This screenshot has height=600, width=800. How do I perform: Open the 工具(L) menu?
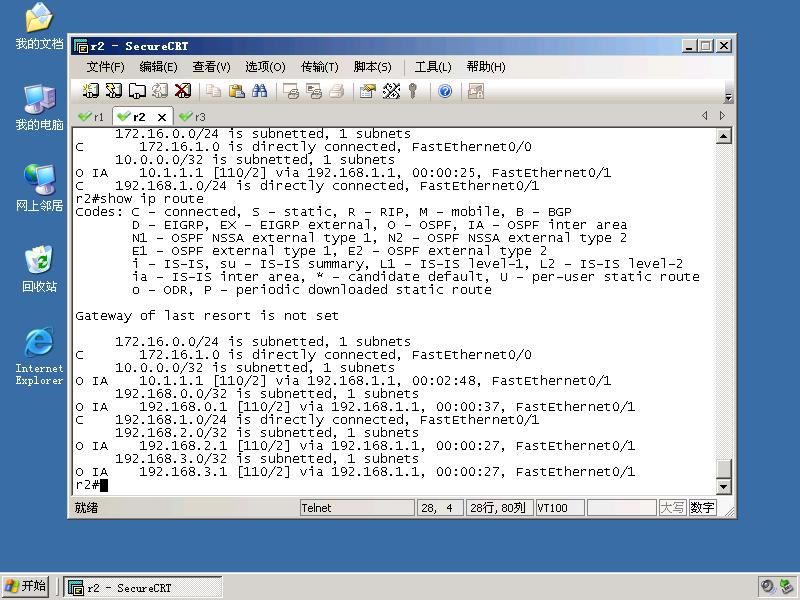(433, 67)
